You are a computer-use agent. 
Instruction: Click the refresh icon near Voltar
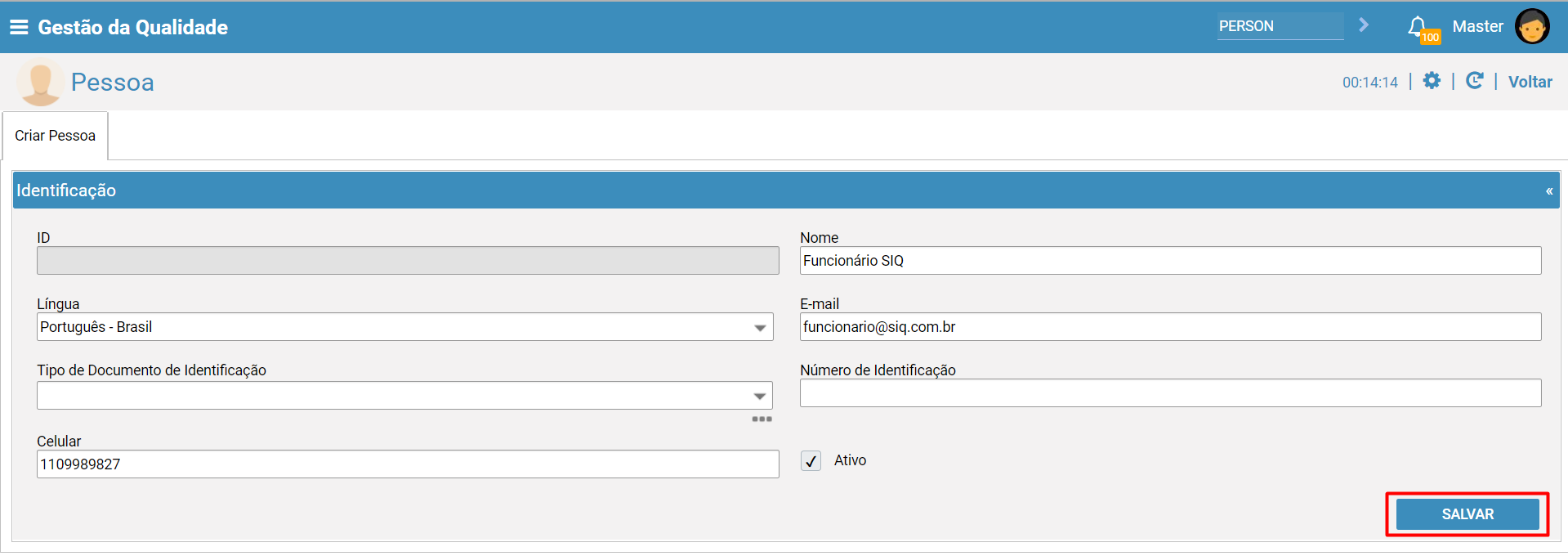click(x=1475, y=81)
